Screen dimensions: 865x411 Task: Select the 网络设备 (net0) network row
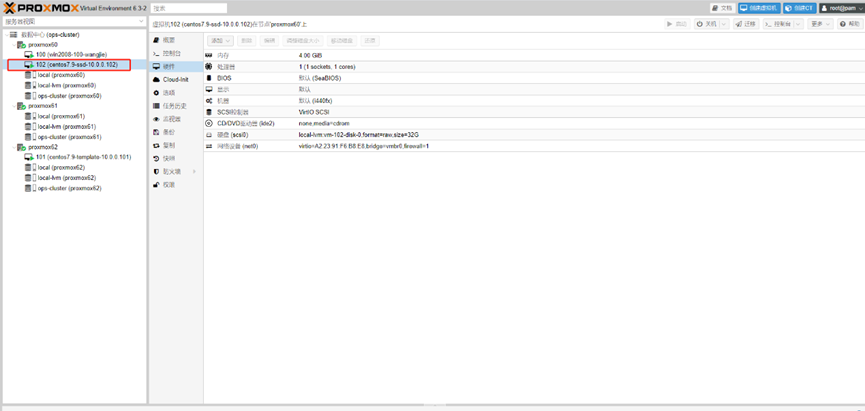click(x=534, y=146)
